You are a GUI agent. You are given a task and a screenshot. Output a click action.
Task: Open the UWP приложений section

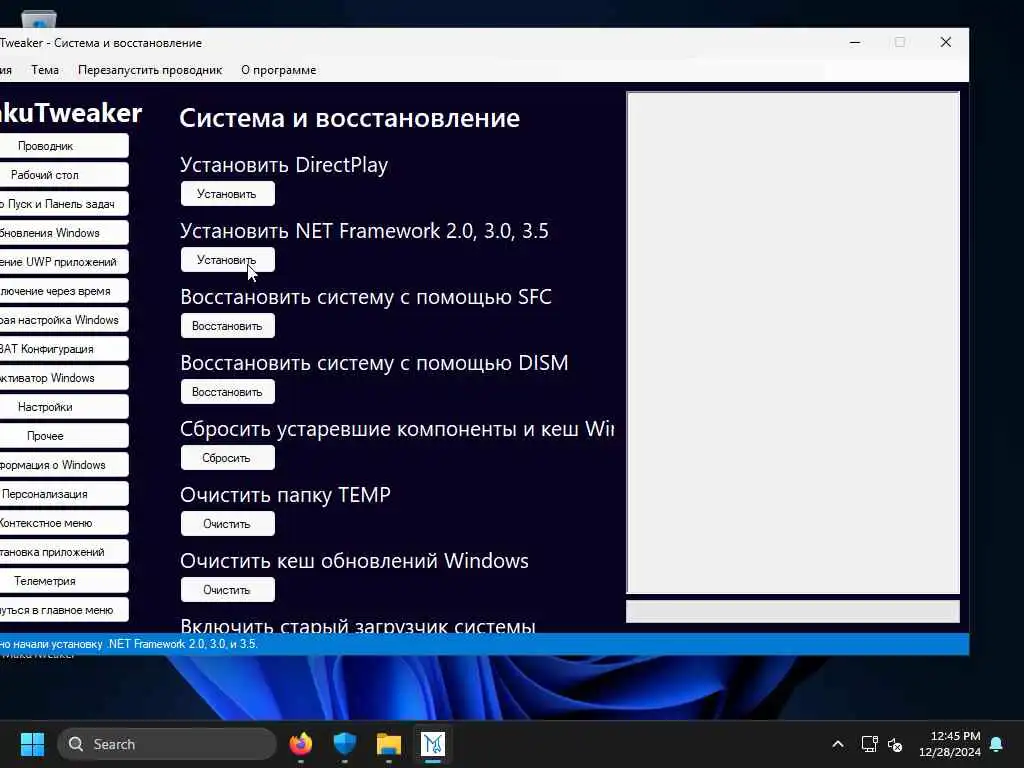click(64, 262)
